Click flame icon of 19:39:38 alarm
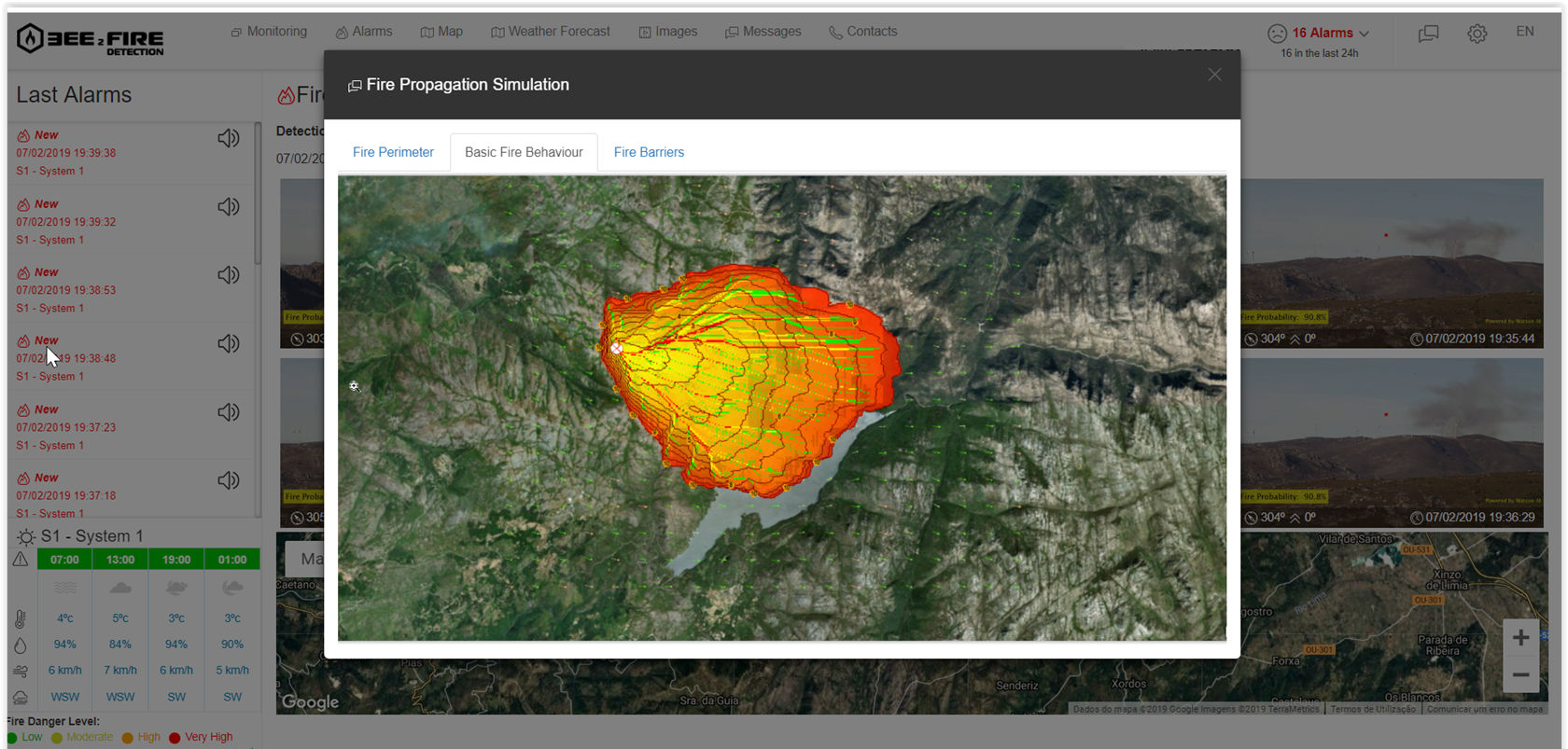Screen dimensions: 1568x749 tap(23, 135)
